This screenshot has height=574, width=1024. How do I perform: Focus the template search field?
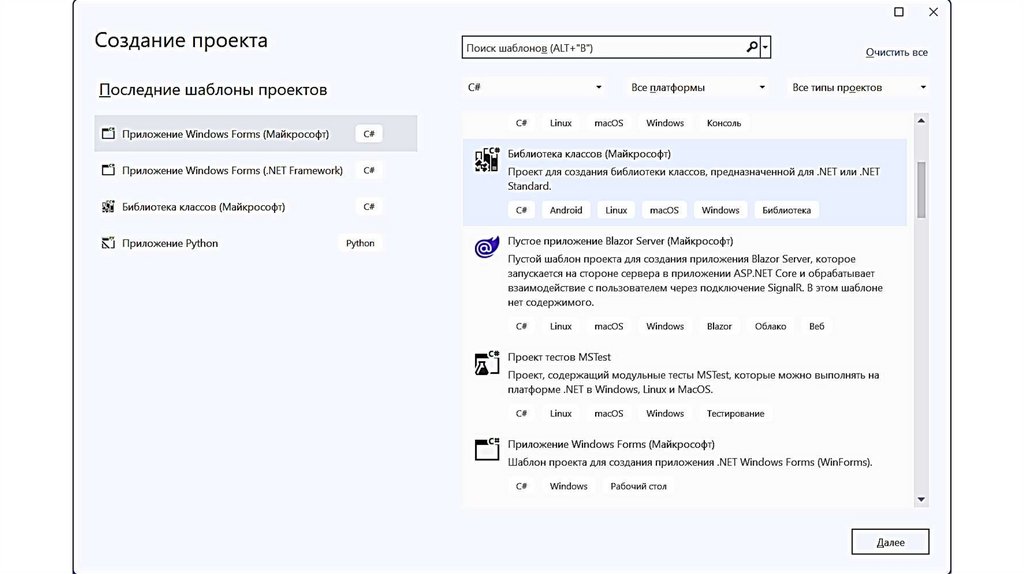(x=604, y=48)
